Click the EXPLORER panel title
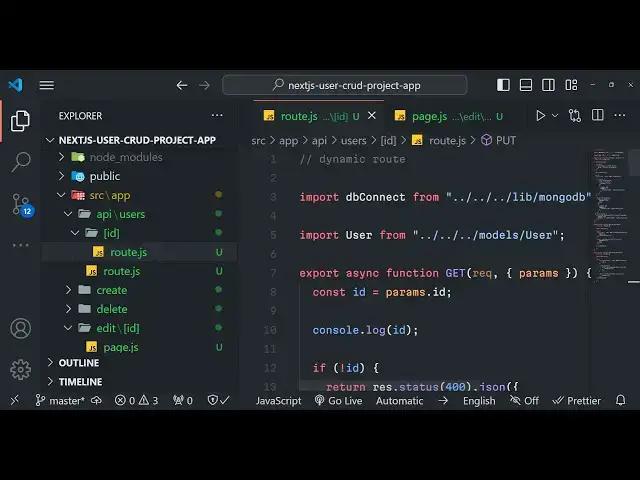 80,116
